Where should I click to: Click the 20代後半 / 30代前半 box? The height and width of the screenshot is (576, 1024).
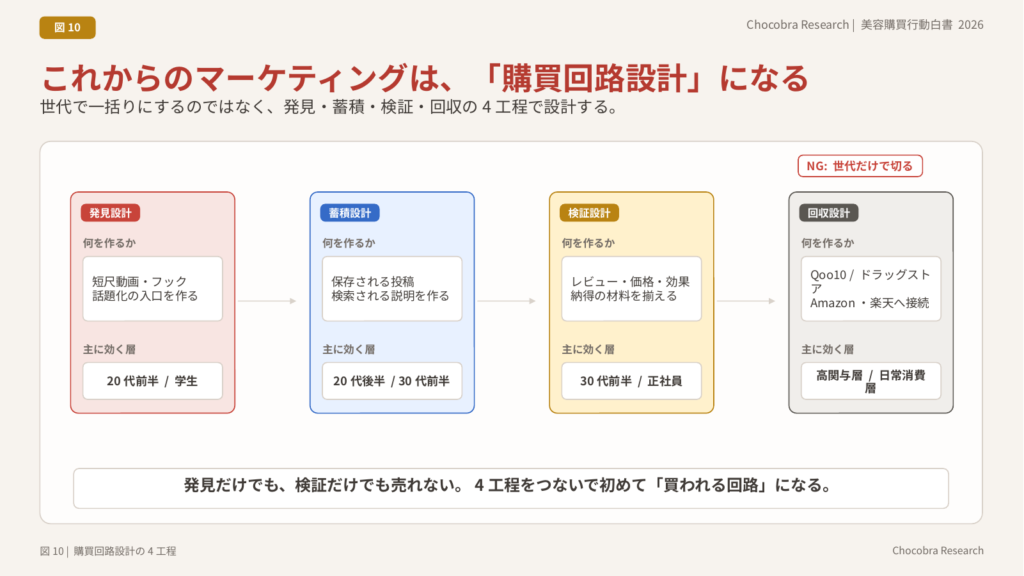click(392, 381)
